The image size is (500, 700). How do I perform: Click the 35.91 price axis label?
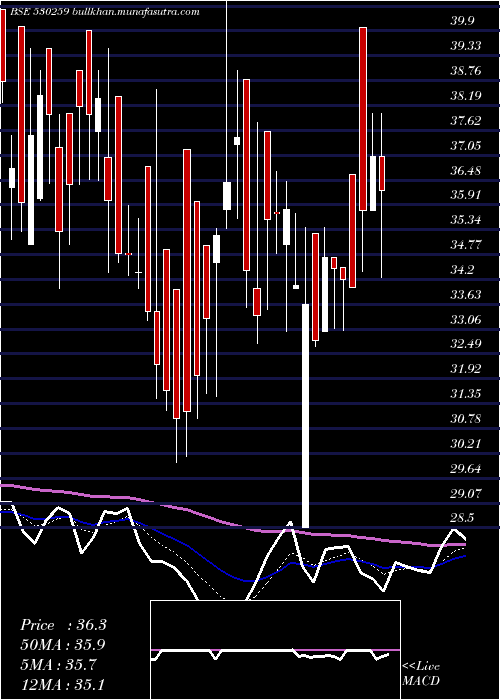467,195
